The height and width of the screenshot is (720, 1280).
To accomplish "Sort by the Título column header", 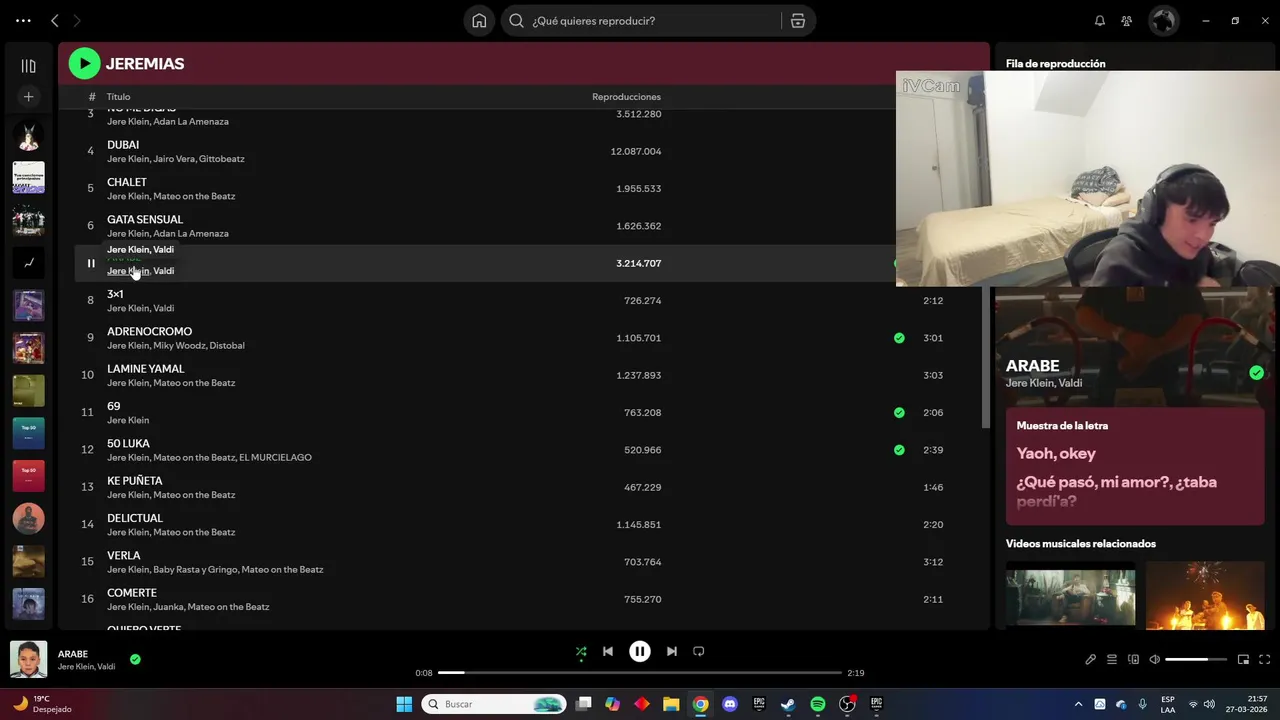I will point(118,97).
